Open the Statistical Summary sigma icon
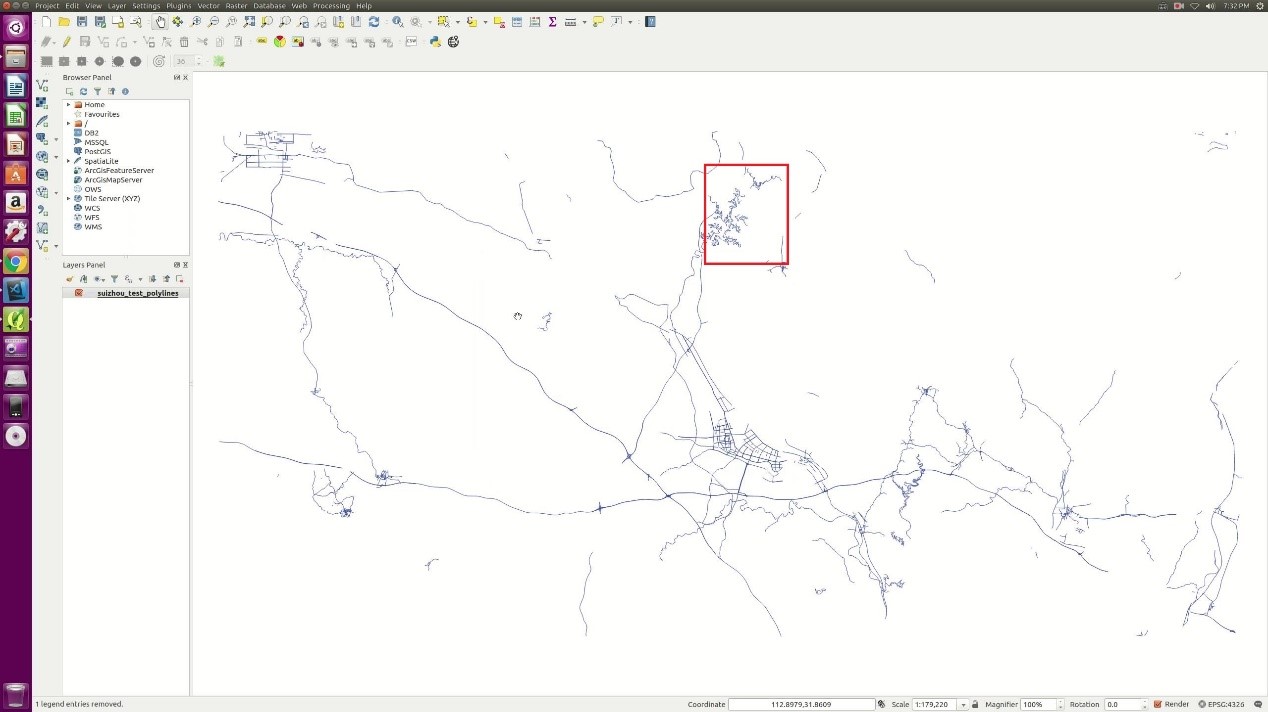The height and width of the screenshot is (712, 1268). 552,22
